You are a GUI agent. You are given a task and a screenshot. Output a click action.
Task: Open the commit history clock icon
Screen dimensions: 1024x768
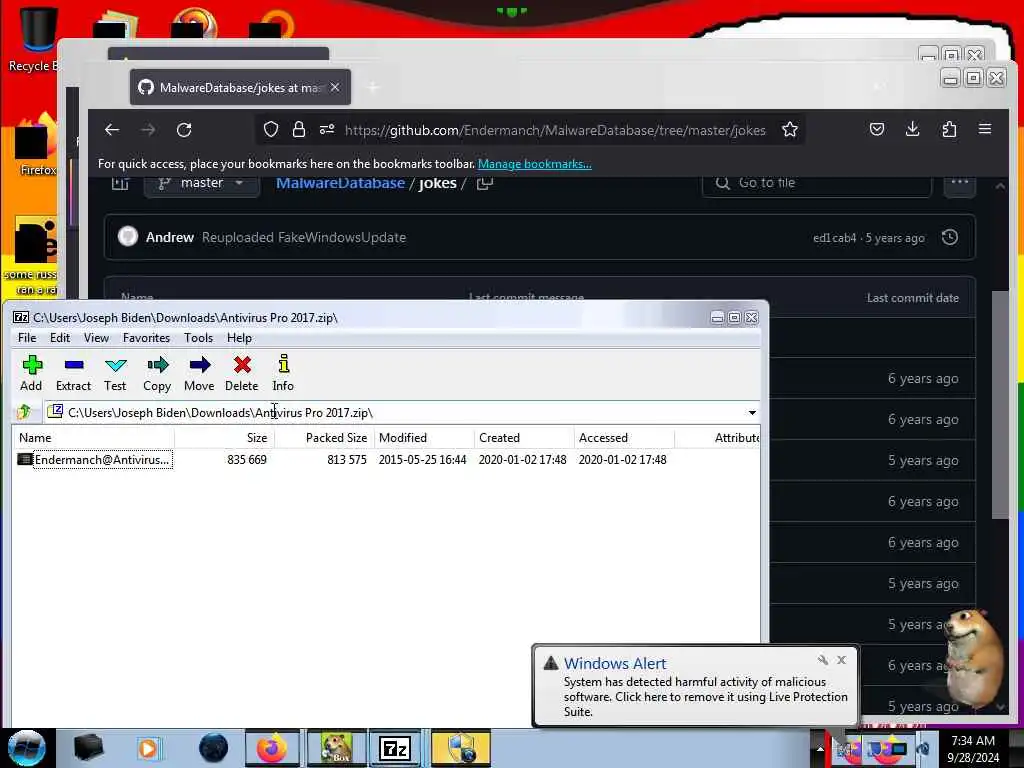950,237
